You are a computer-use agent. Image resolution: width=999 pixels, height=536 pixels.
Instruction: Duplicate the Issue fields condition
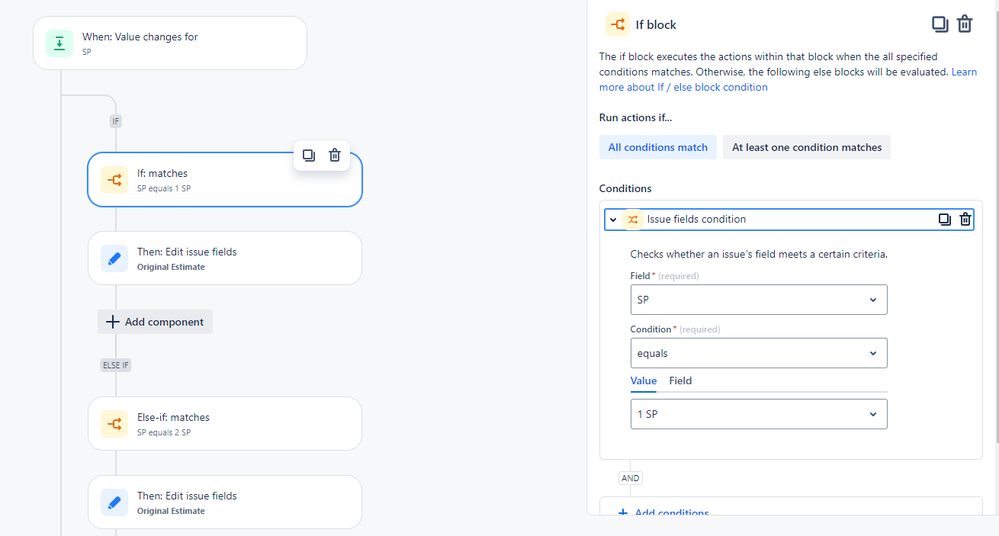tap(944, 219)
